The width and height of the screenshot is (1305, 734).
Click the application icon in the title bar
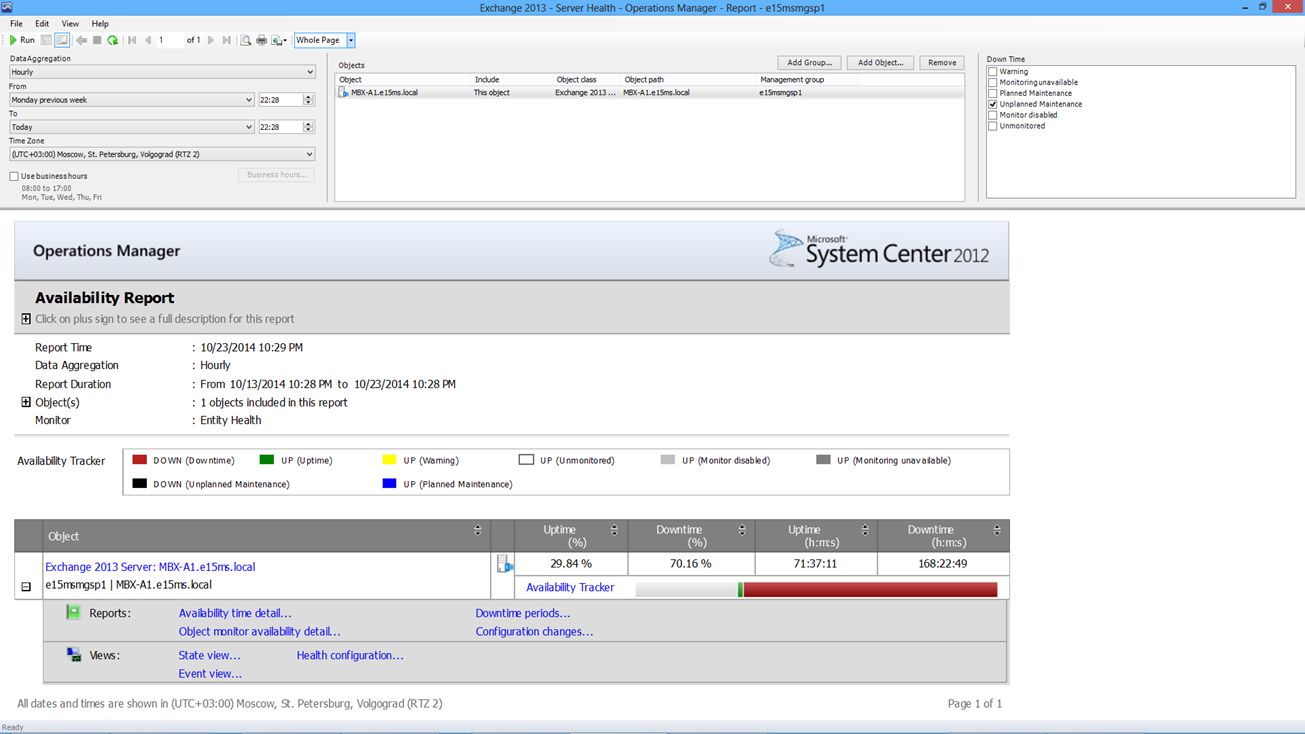coord(8,7)
